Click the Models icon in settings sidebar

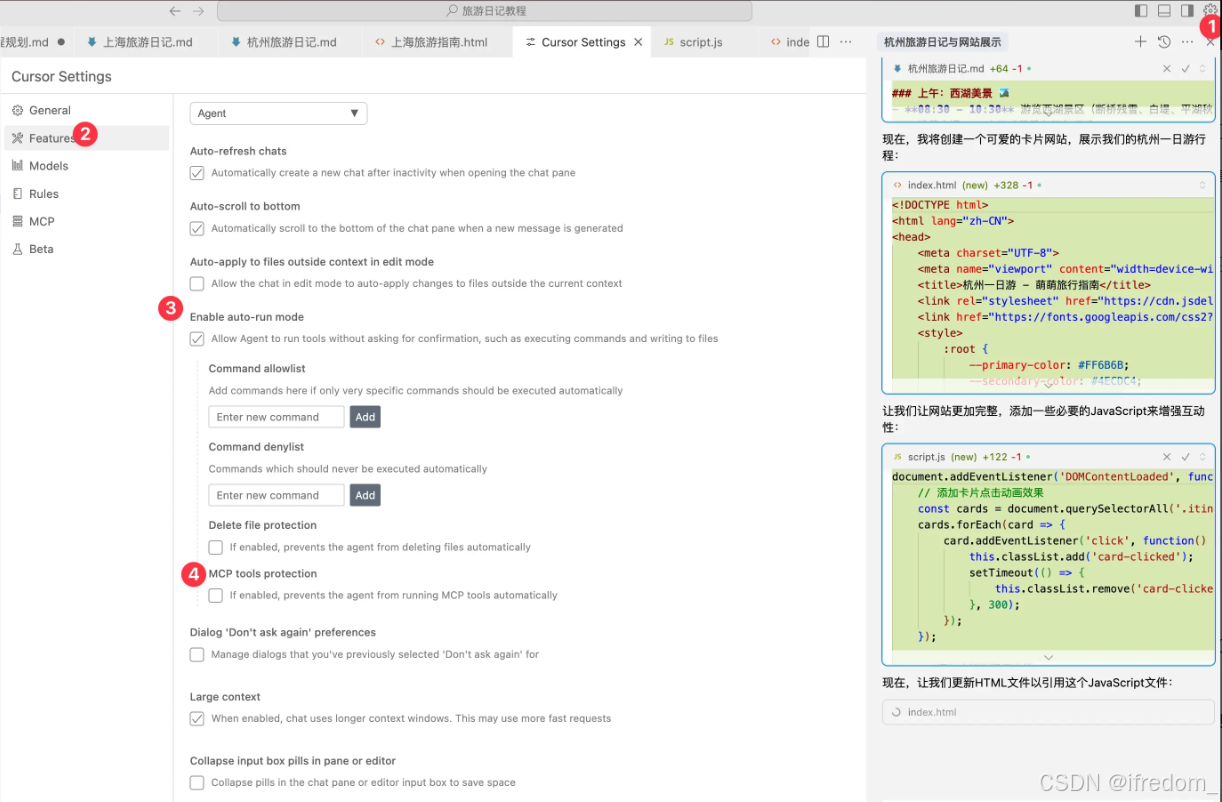pos(18,166)
